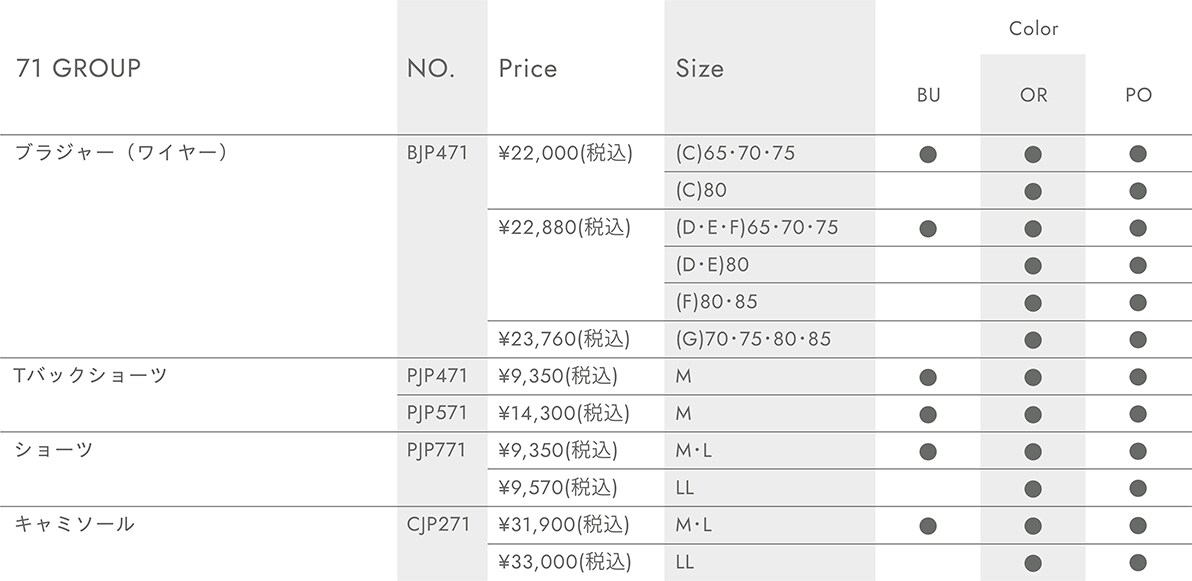Screen dimensions: 1192x581
Task: Click the BU dot for (C)65·70·75 bra
Action: pos(927,154)
